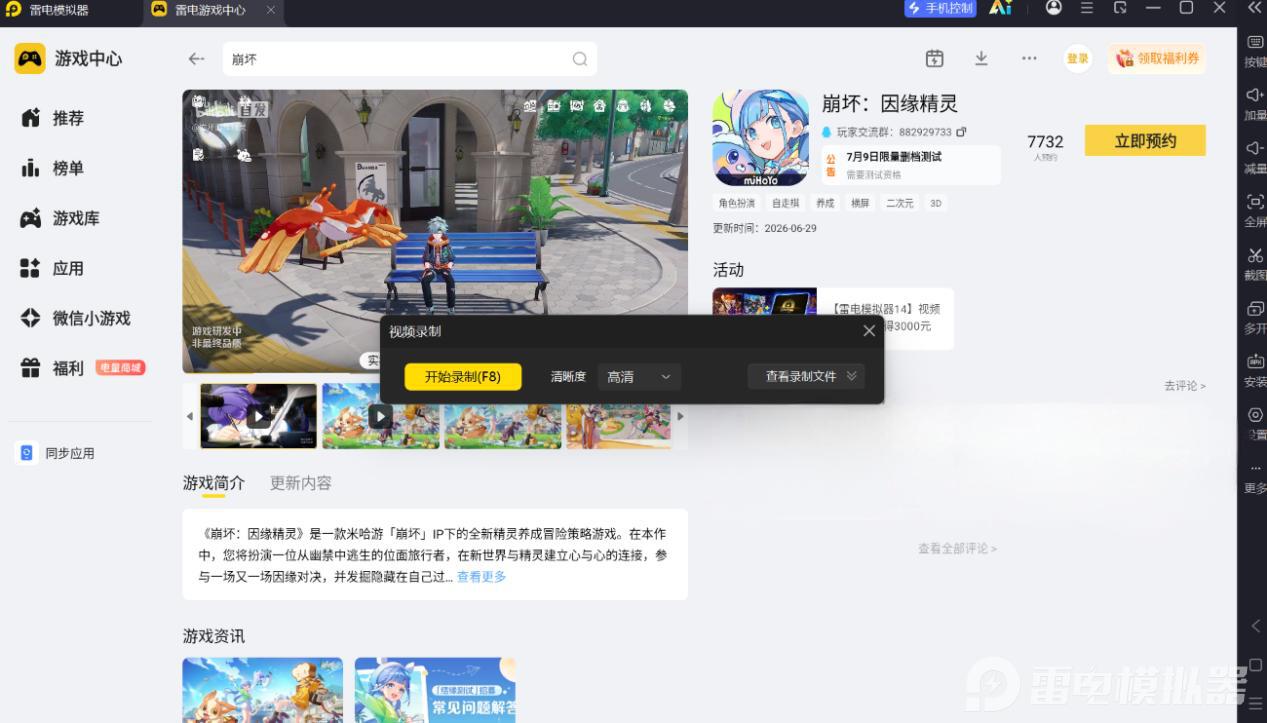Image resolution: width=1267 pixels, height=723 pixels.
Task: Play the second video thumbnail
Action: point(380,415)
